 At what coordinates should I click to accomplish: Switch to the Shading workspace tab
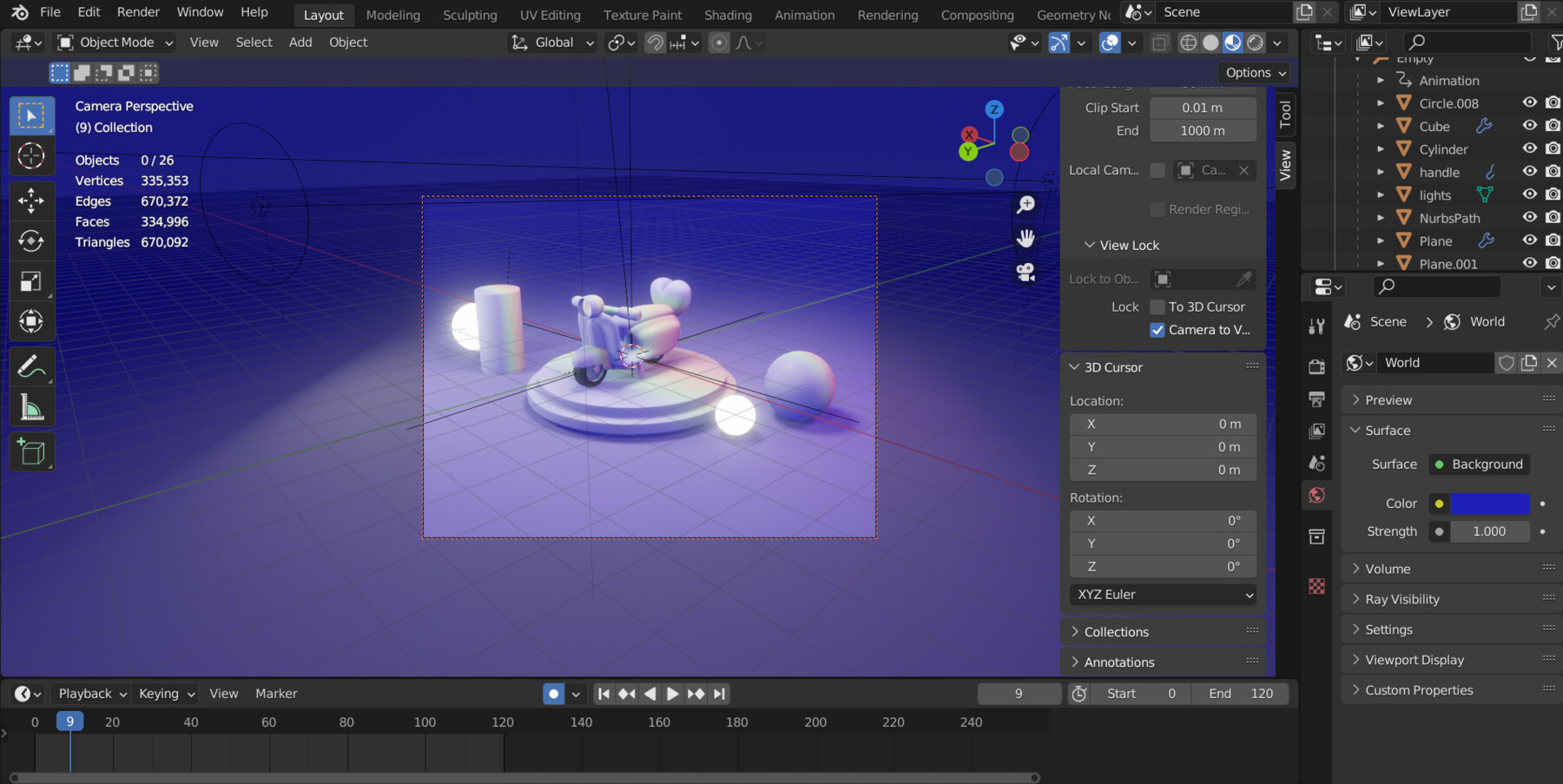728,15
